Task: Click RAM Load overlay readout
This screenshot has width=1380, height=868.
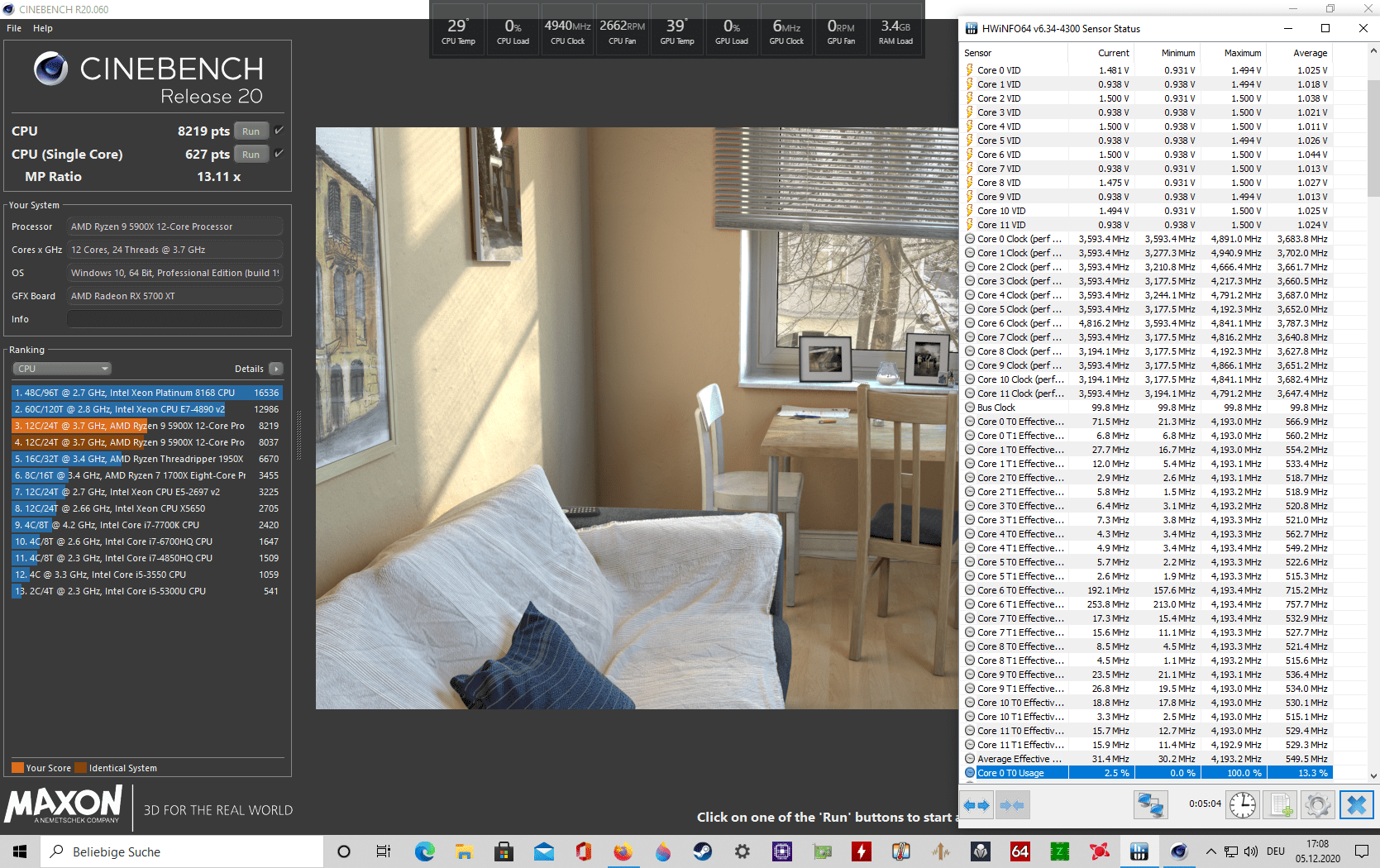Action: click(x=895, y=31)
